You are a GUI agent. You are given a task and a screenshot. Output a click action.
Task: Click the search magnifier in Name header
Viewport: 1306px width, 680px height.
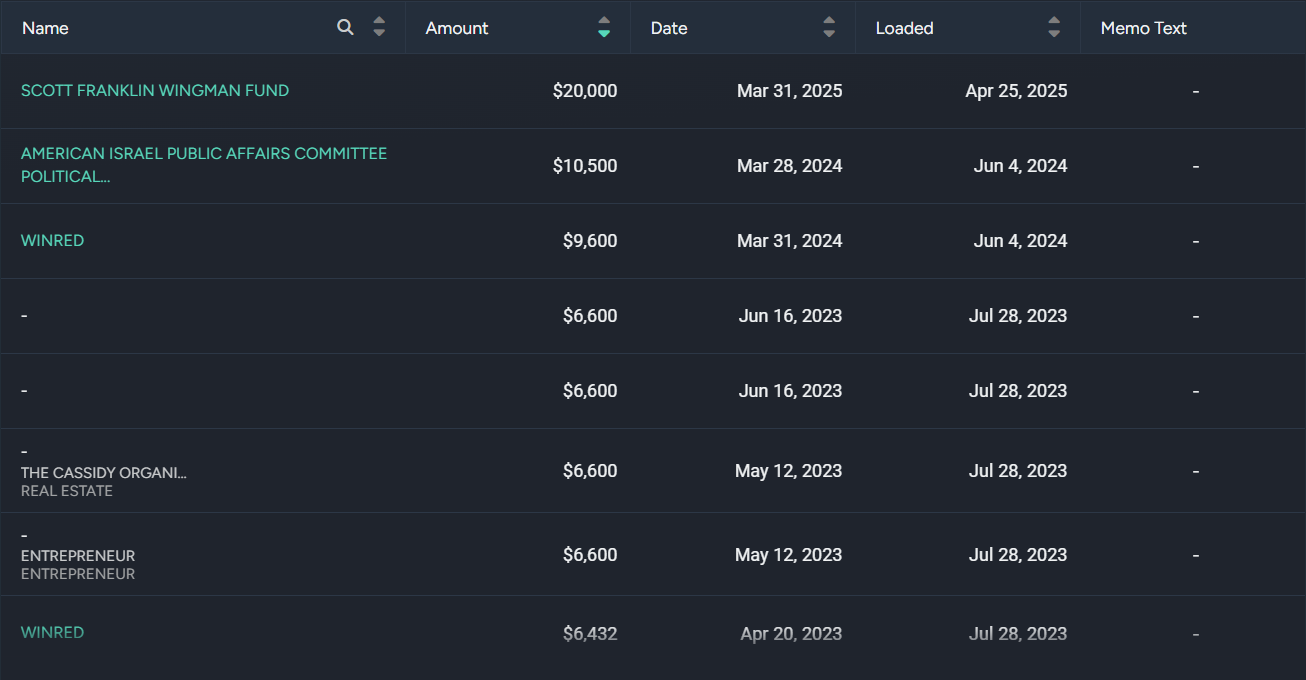click(345, 27)
